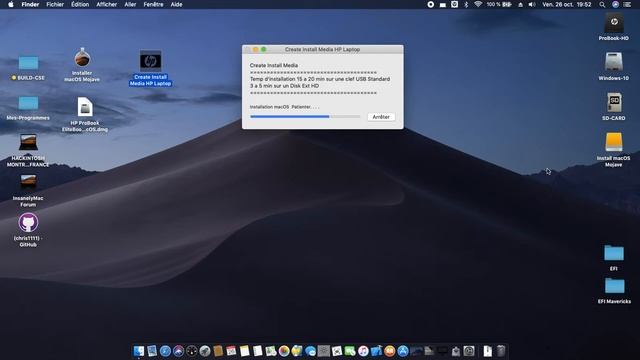Click the 'Create Install Media' heading text

(x=274, y=65)
